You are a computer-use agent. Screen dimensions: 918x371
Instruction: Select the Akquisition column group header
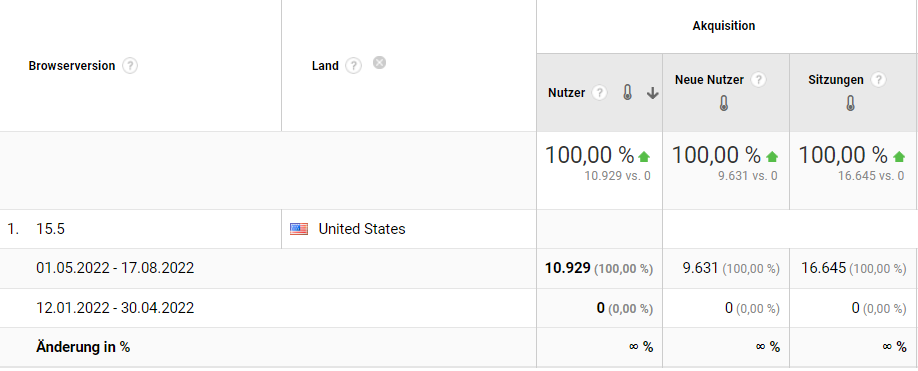point(724,26)
